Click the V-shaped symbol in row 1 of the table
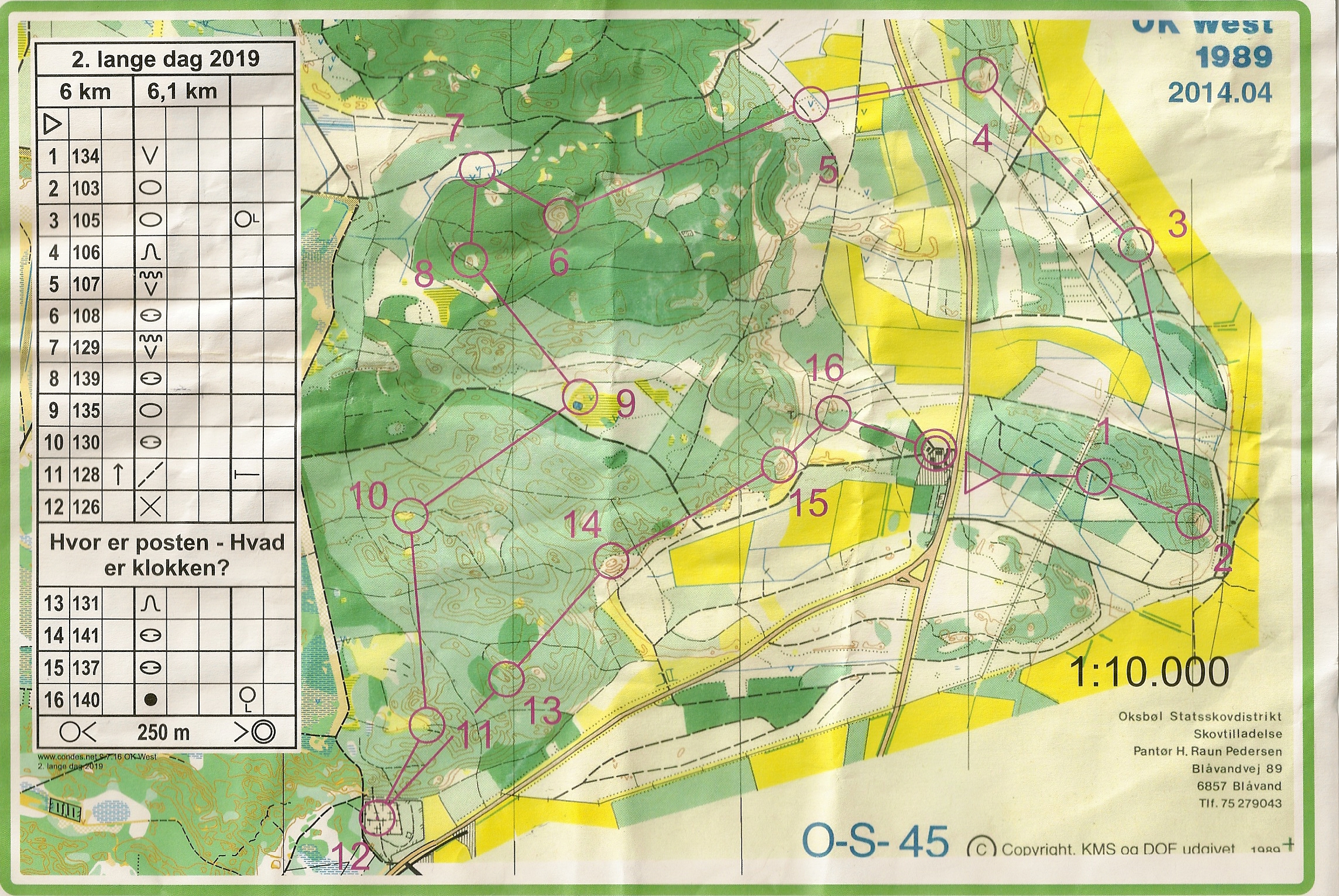 point(151,156)
